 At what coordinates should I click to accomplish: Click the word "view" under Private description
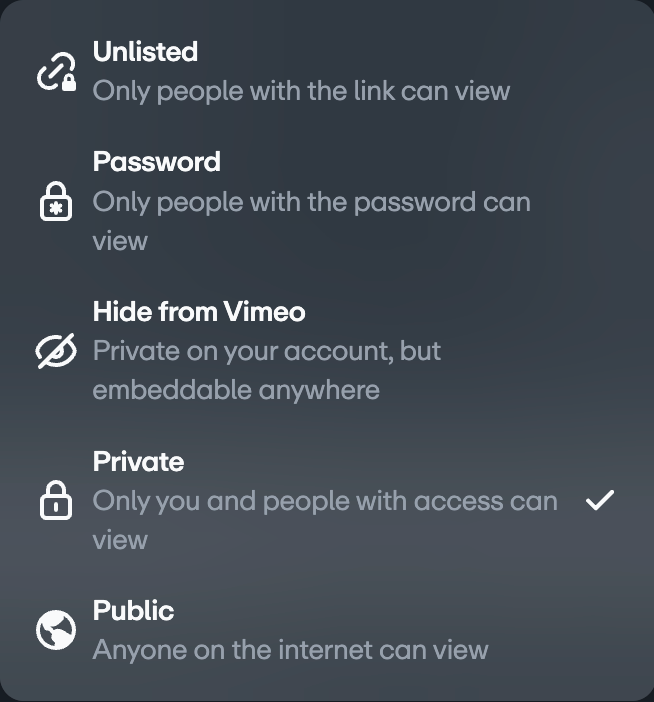pyautogui.click(x=120, y=540)
